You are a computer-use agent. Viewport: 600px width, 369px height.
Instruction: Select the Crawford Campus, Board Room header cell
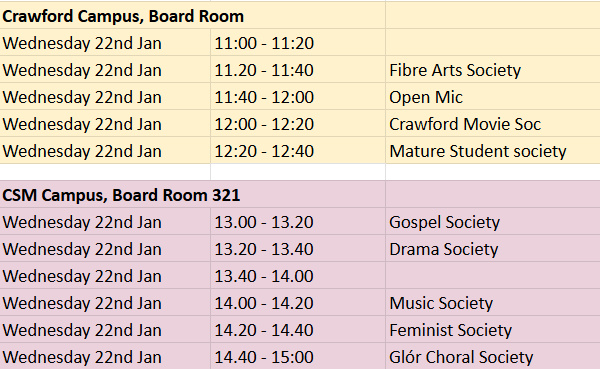pyautogui.click(x=192, y=16)
